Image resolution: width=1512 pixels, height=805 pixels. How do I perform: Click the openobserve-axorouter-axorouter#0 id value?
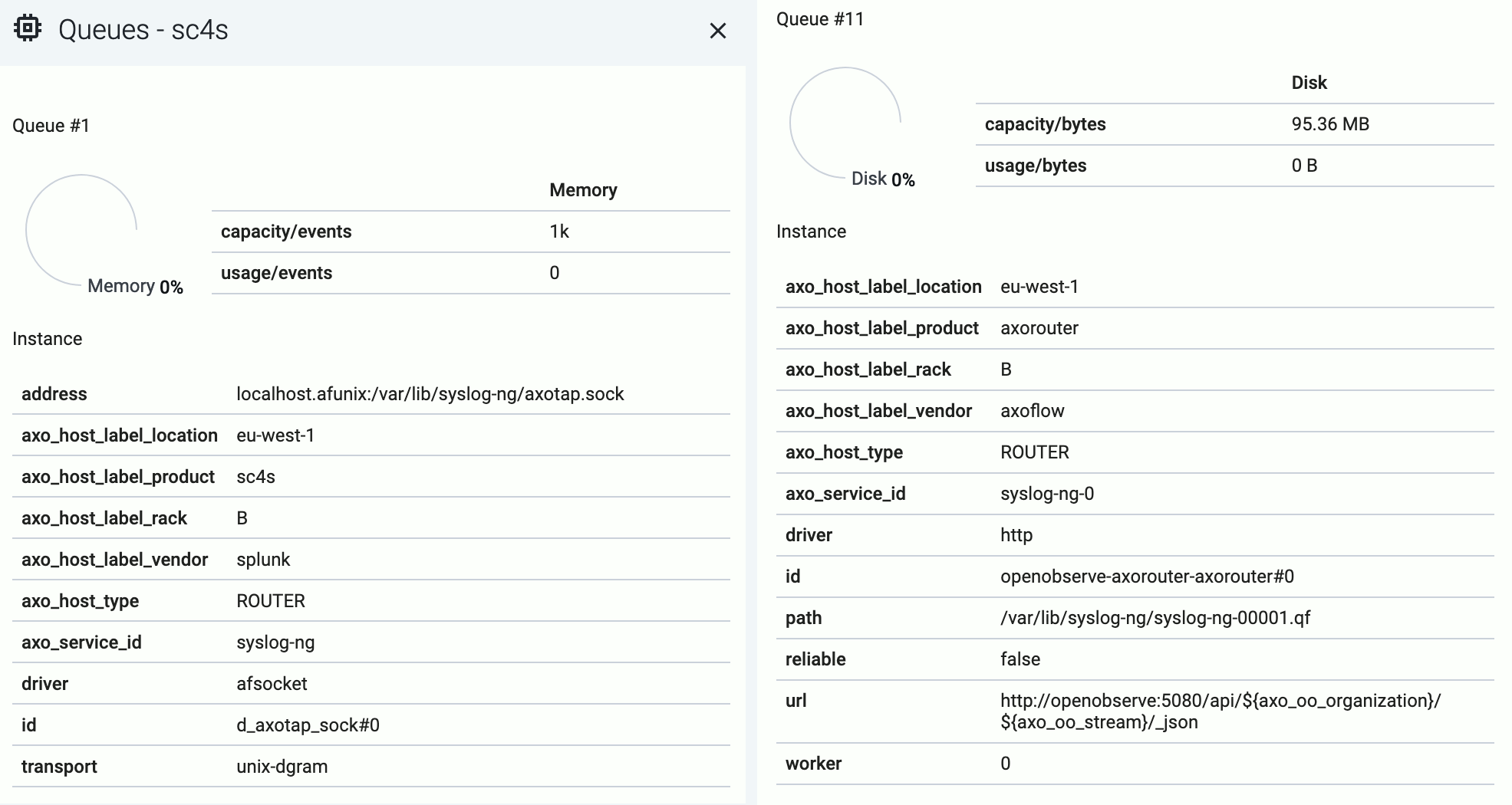click(x=1147, y=577)
